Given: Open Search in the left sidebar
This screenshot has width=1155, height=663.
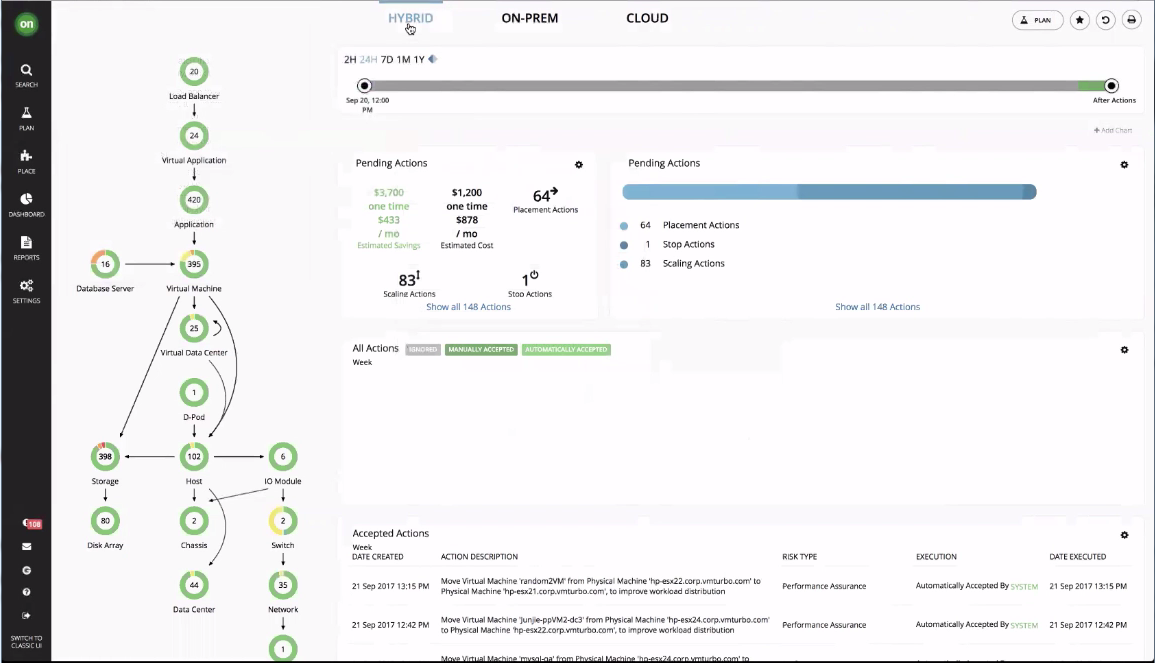Looking at the screenshot, I should click(26, 74).
